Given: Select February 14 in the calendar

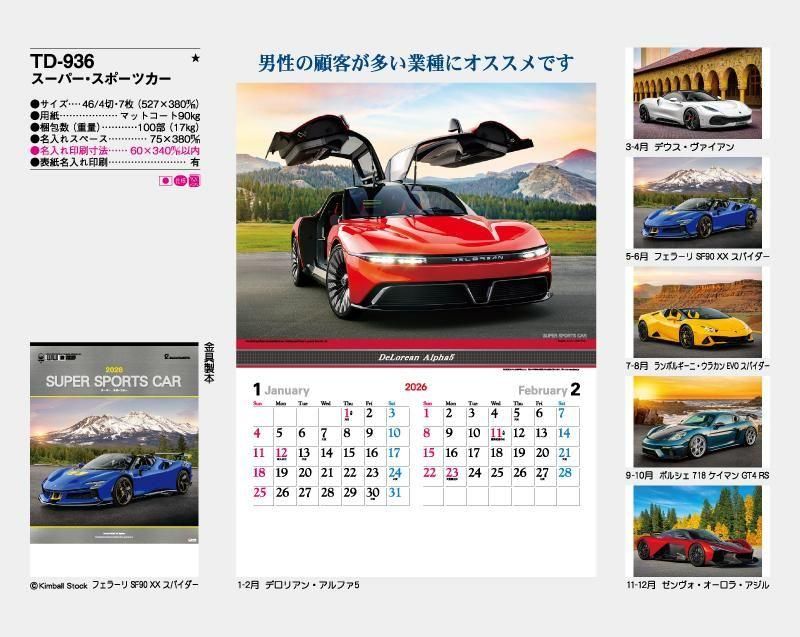Looking at the screenshot, I should 564,433.
